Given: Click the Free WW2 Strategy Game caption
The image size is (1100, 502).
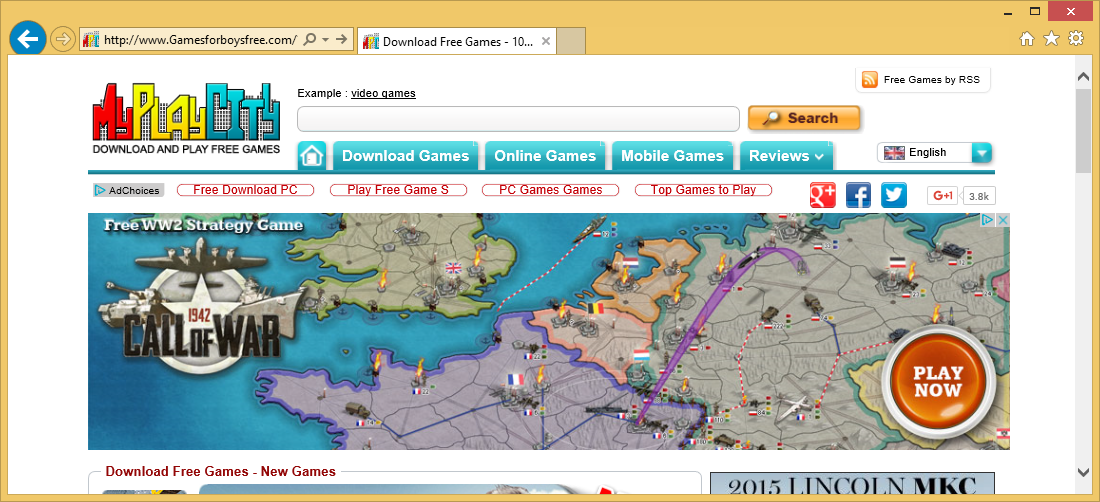Looking at the screenshot, I should [203, 225].
